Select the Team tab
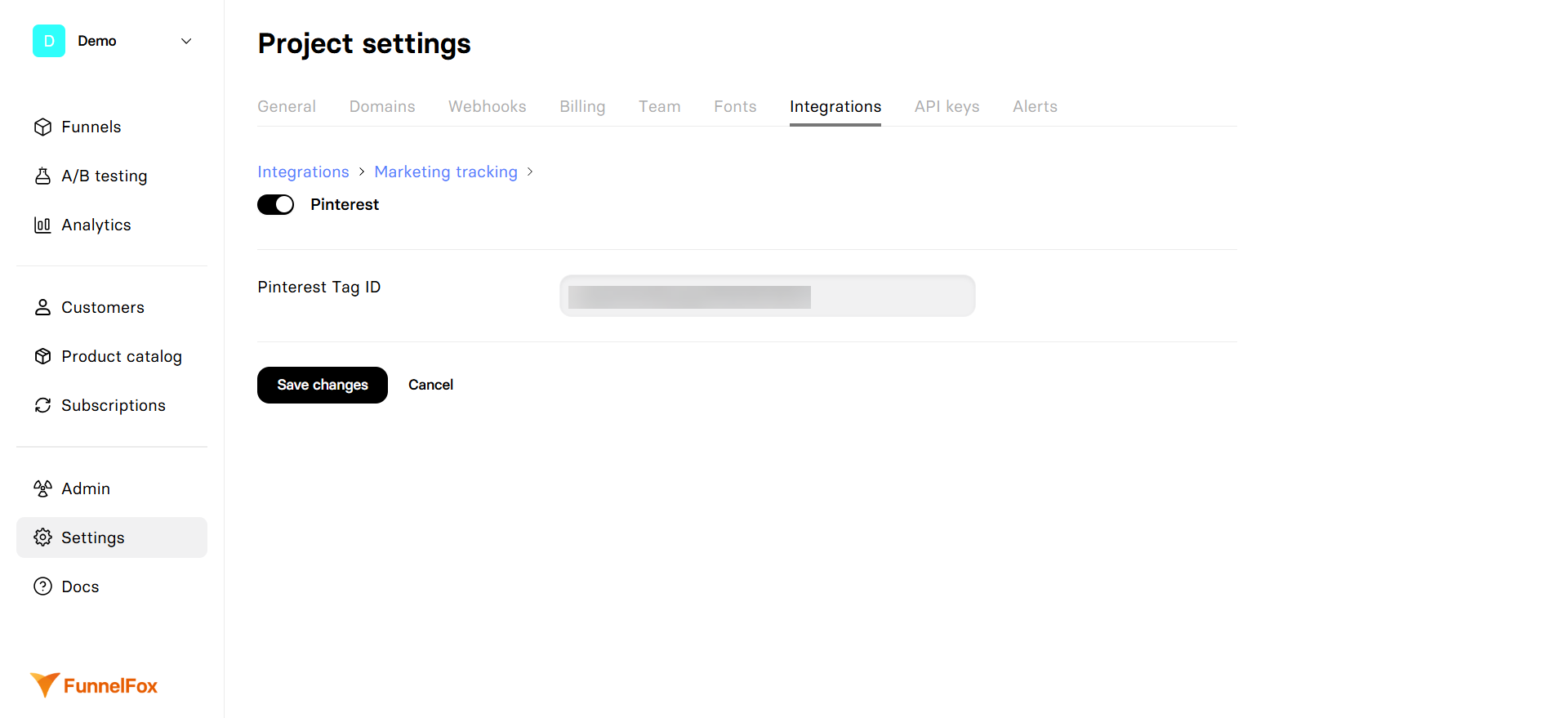Screen dimensions: 1568x718 click(x=660, y=106)
